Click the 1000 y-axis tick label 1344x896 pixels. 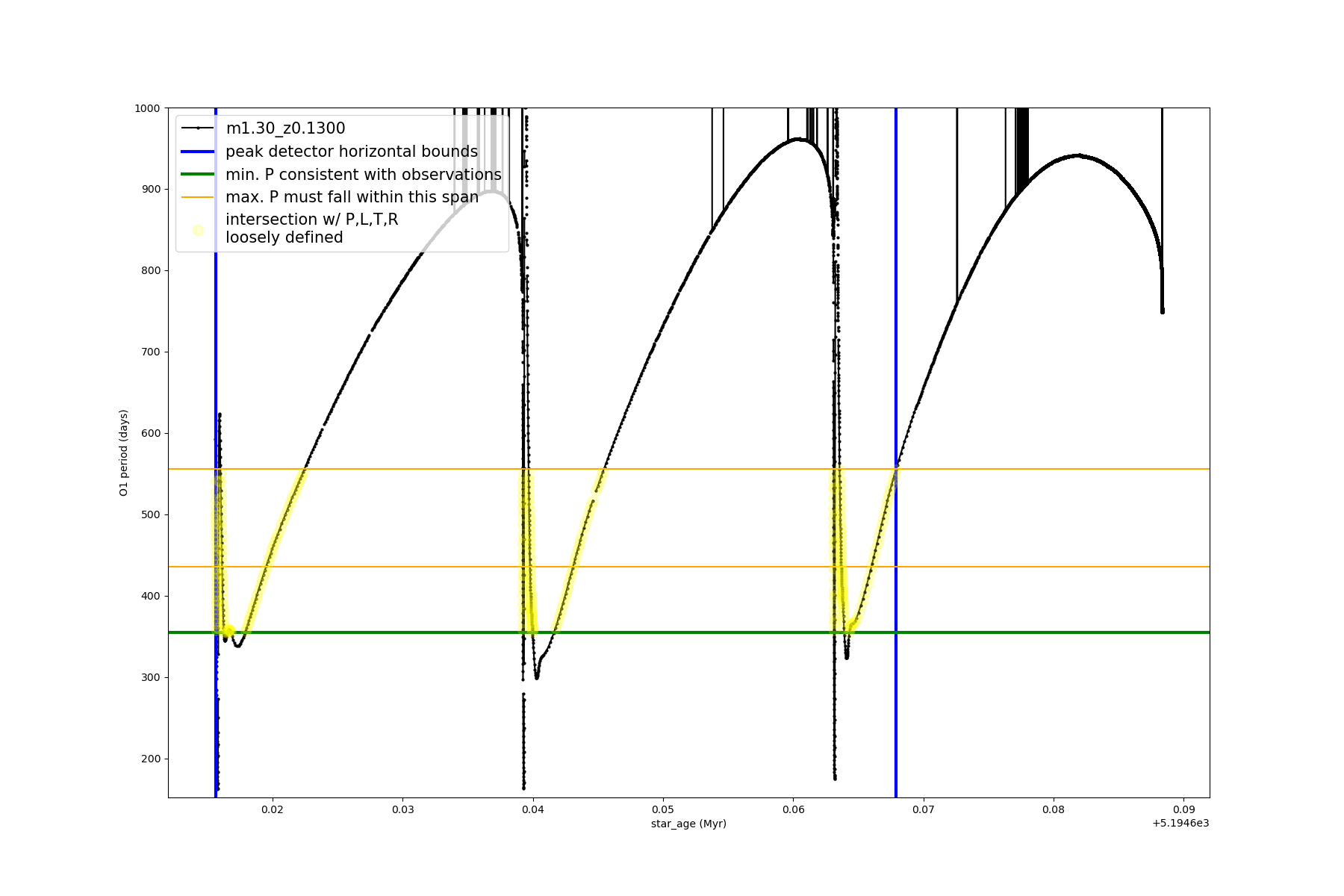(147, 108)
